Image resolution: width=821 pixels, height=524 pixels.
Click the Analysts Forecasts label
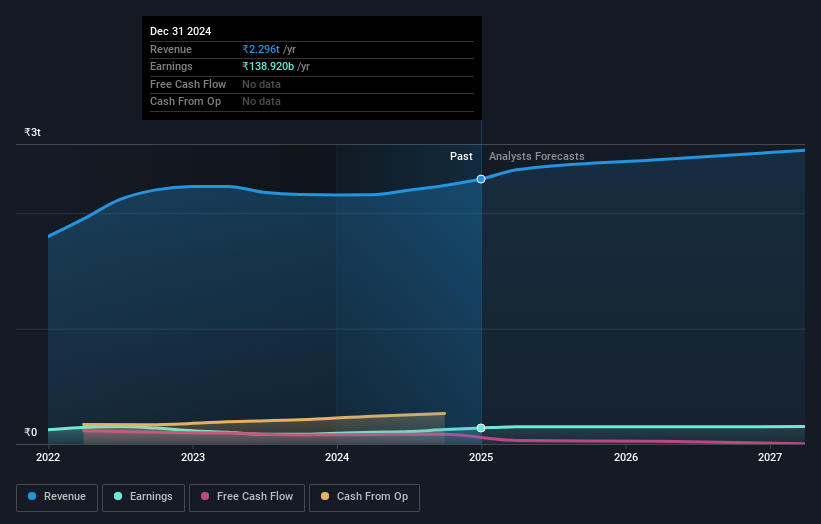[537, 157]
